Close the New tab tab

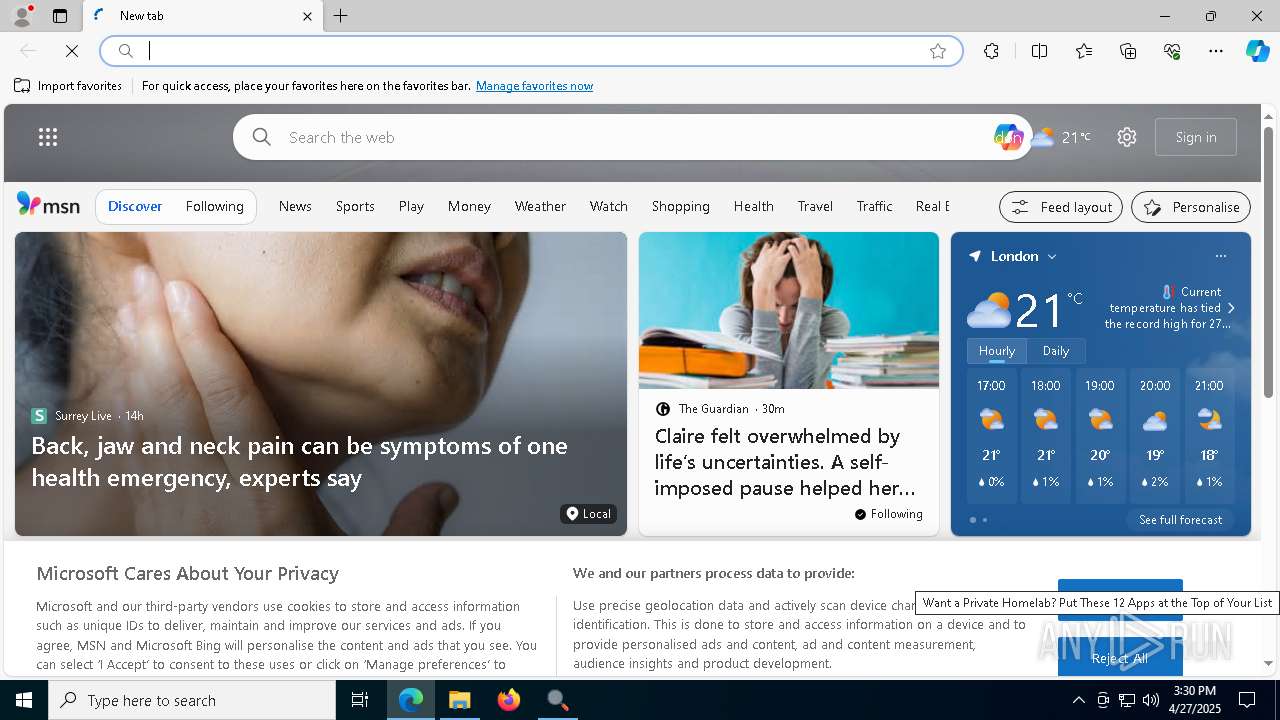coord(307,16)
